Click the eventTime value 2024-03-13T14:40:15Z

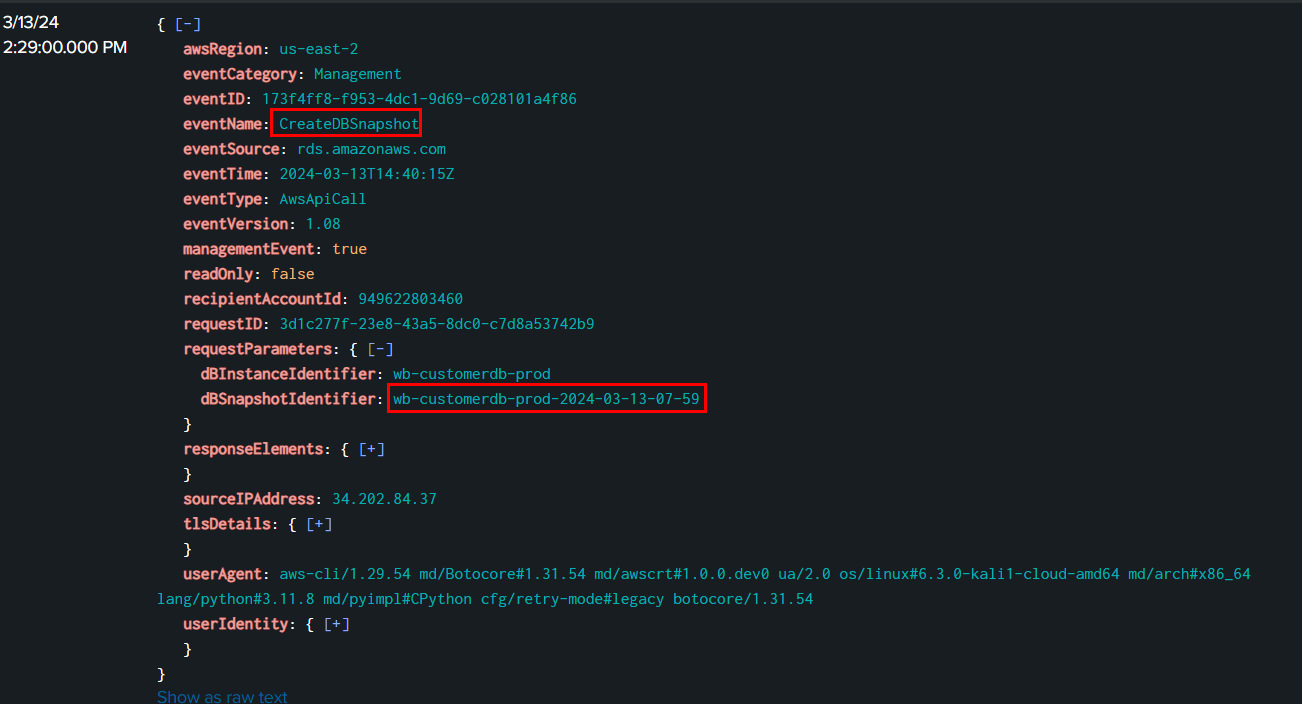click(x=367, y=174)
